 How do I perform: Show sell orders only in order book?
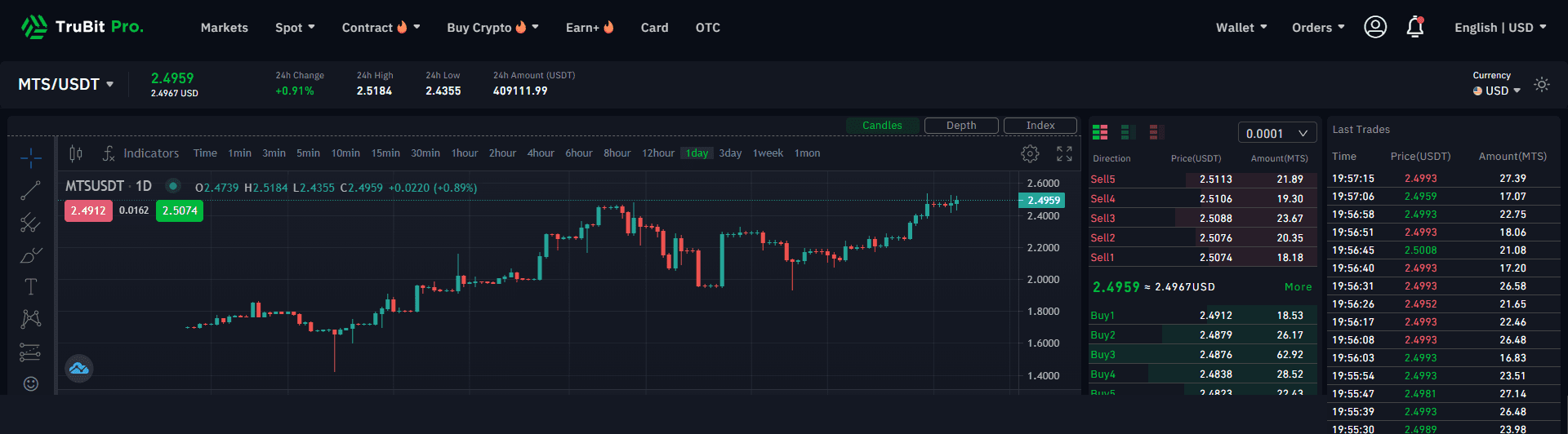(x=1156, y=131)
